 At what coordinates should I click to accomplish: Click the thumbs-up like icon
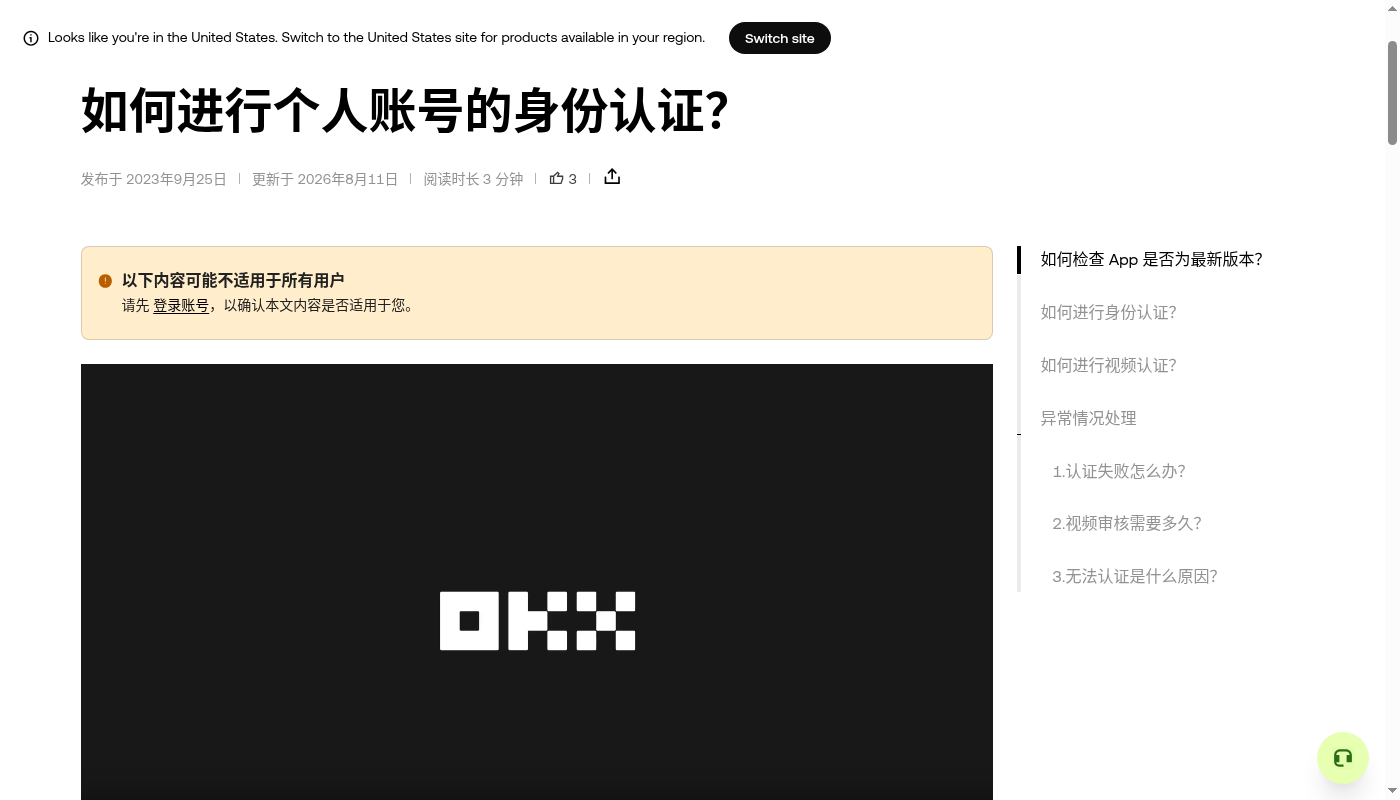[x=557, y=178]
